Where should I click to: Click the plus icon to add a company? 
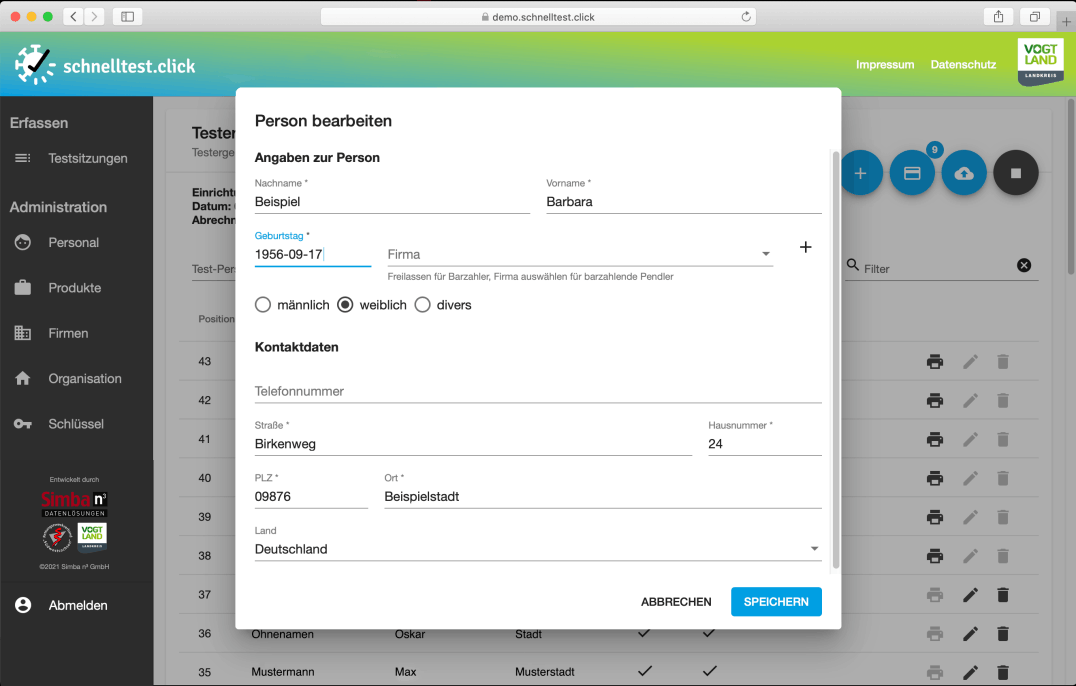tap(805, 247)
